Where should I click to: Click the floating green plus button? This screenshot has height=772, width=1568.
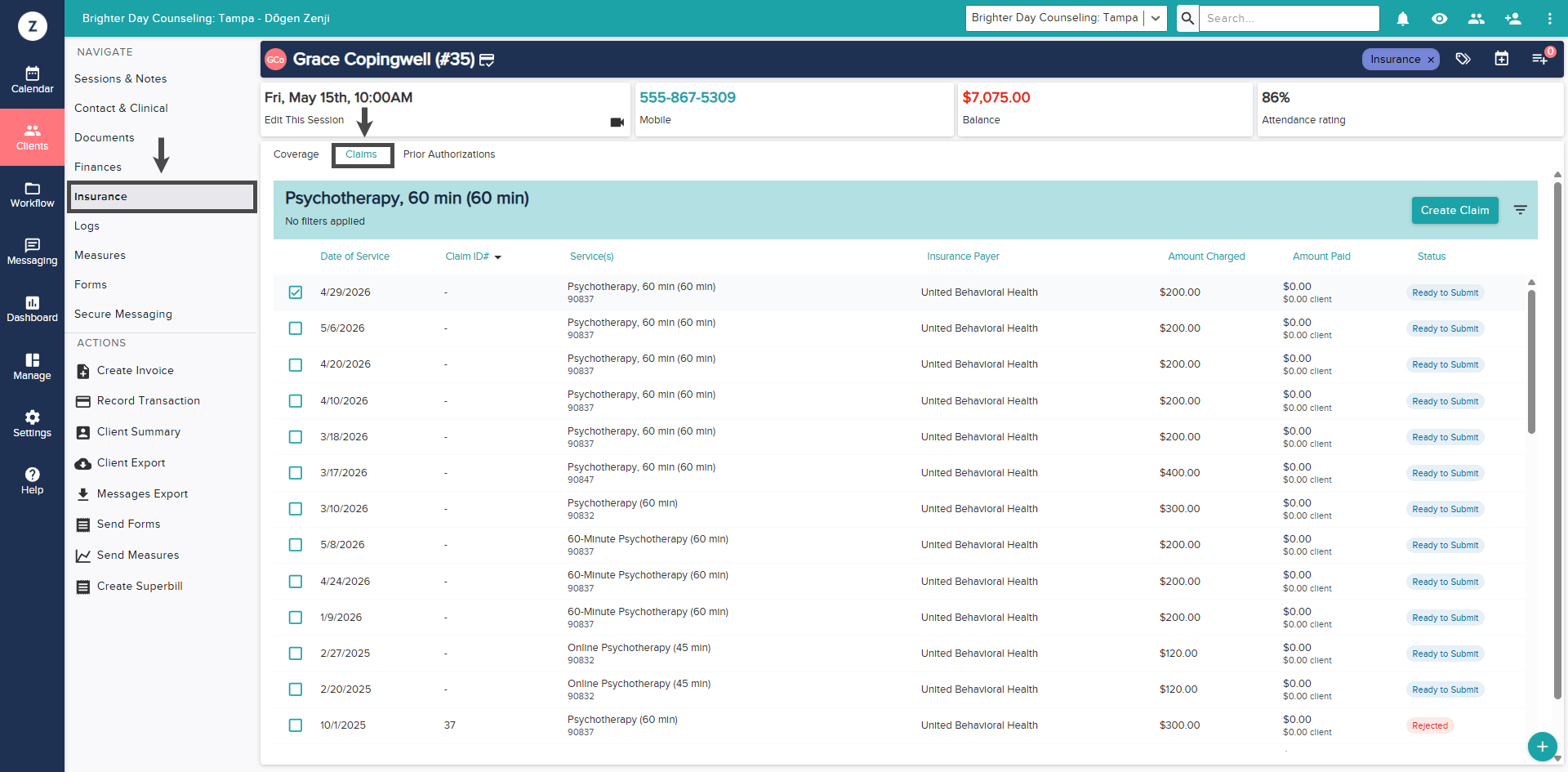pyautogui.click(x=1542, y=747)
